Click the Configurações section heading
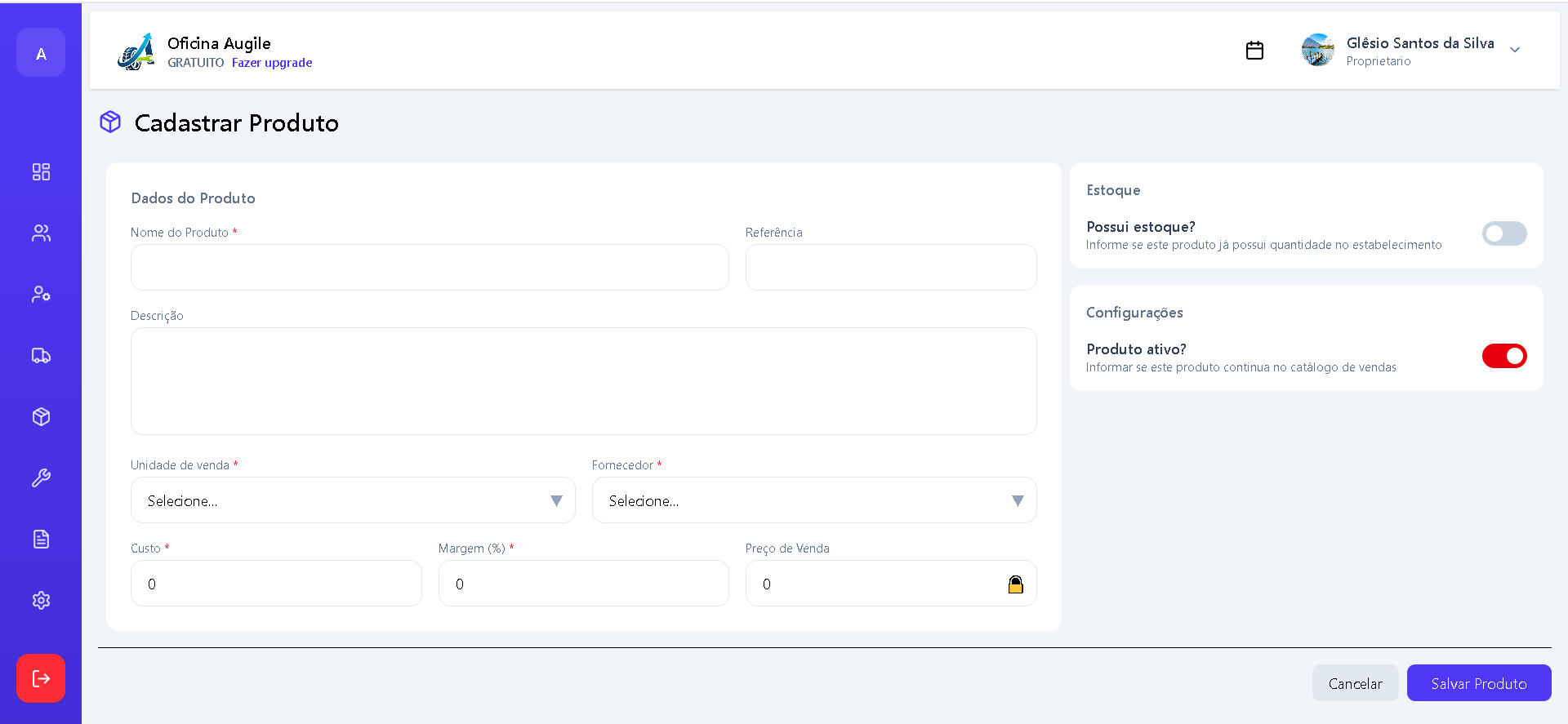The image size is (1568, 724). click(1134, 313)
